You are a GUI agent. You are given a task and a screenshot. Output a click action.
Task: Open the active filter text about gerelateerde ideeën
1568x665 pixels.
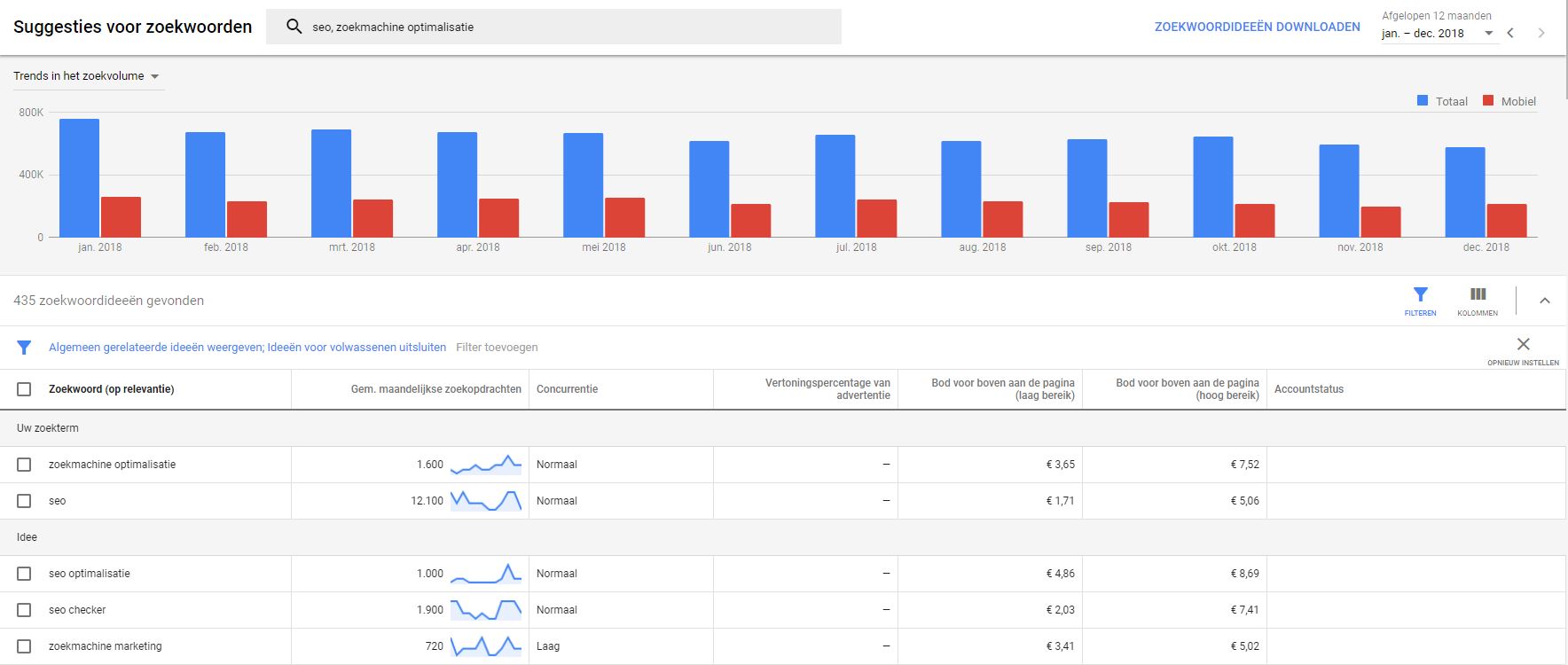click(x=247, y=348)
